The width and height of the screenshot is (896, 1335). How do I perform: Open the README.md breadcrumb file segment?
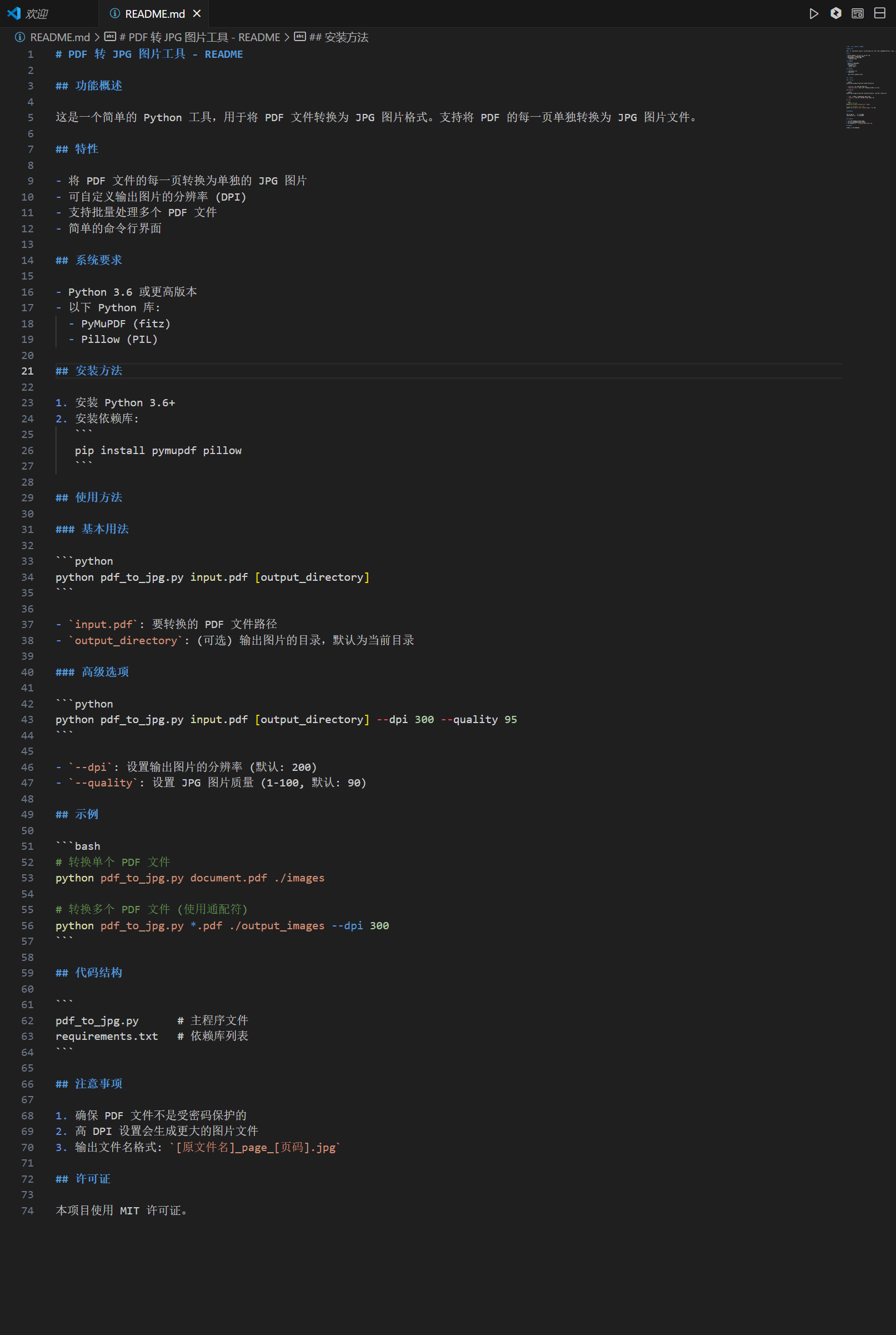(x=59, y=37)
